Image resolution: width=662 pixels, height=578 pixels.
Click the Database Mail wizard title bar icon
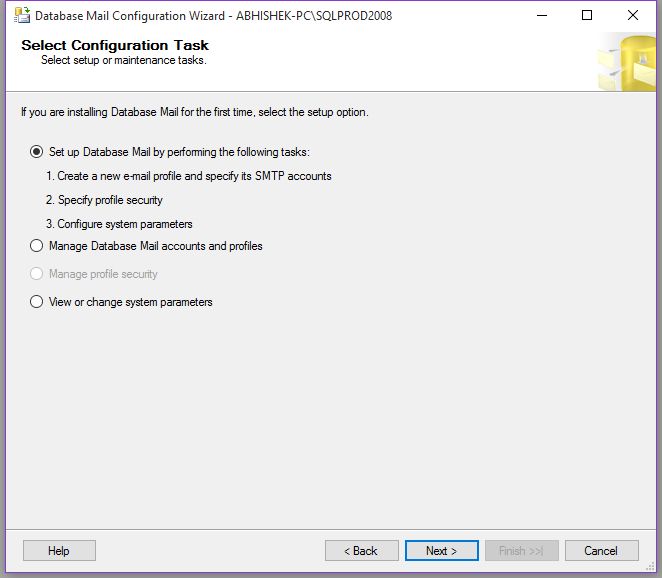21,16
